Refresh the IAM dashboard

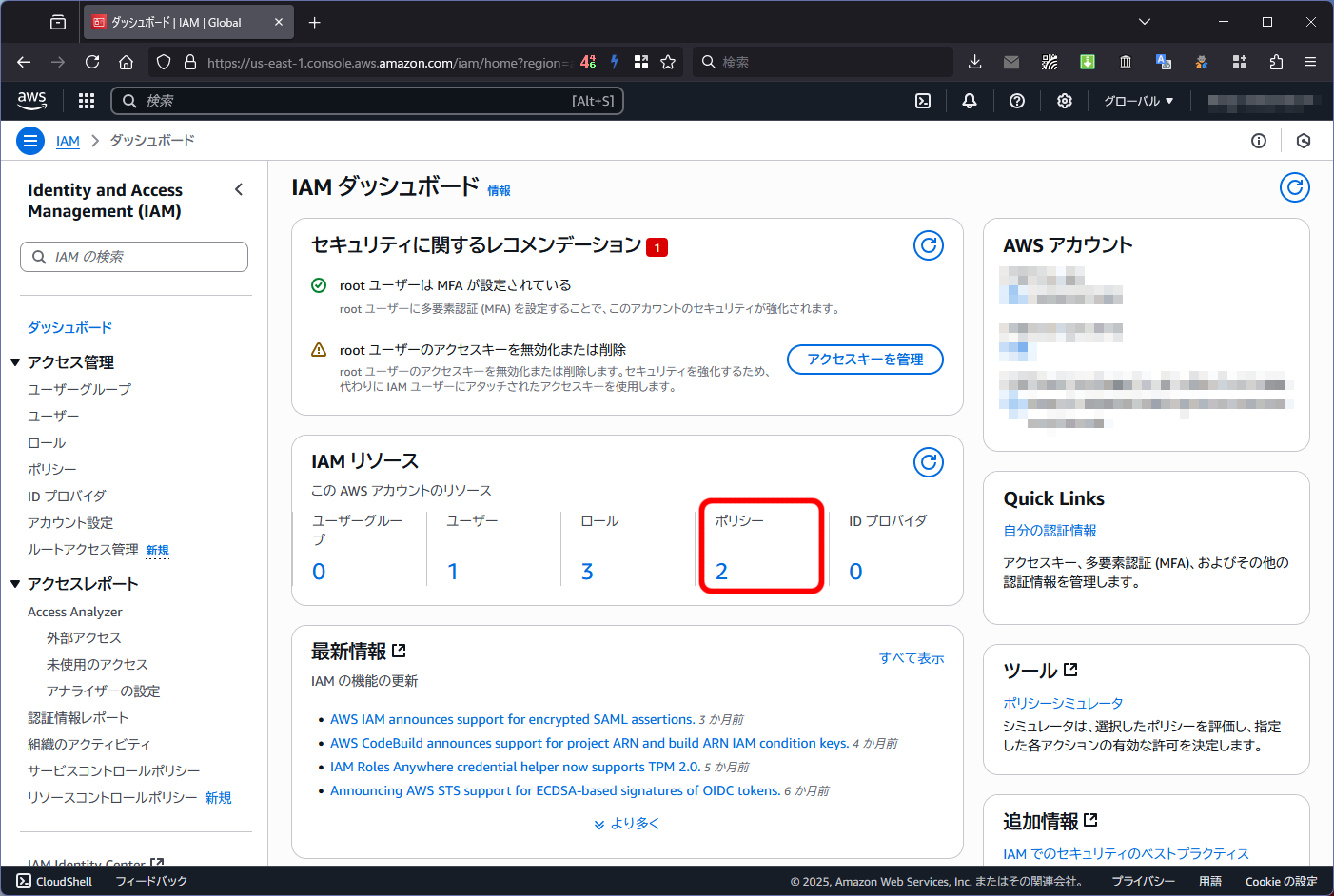pyautogui.click(x=1294, y=187)
